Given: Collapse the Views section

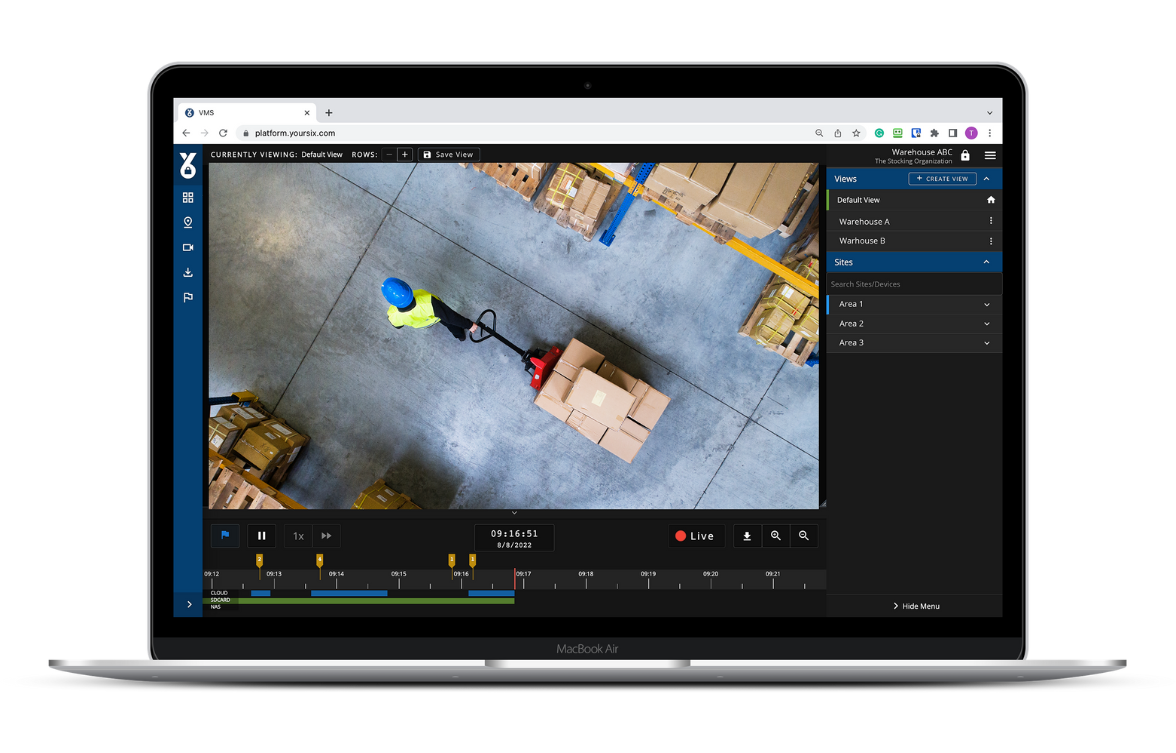Looking at the screenshot, I should point(987,179).
